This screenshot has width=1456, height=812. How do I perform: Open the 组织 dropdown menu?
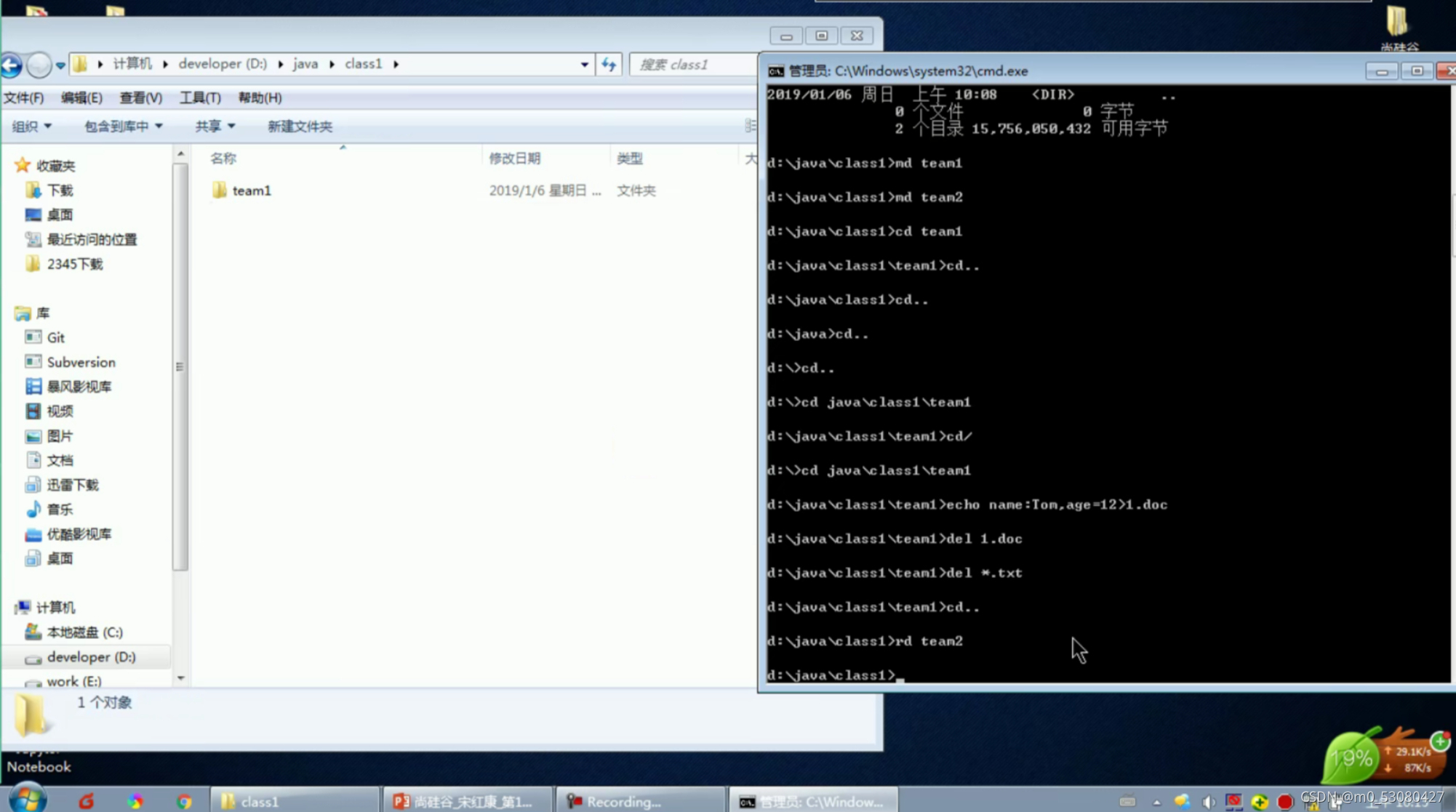point(31,126)
